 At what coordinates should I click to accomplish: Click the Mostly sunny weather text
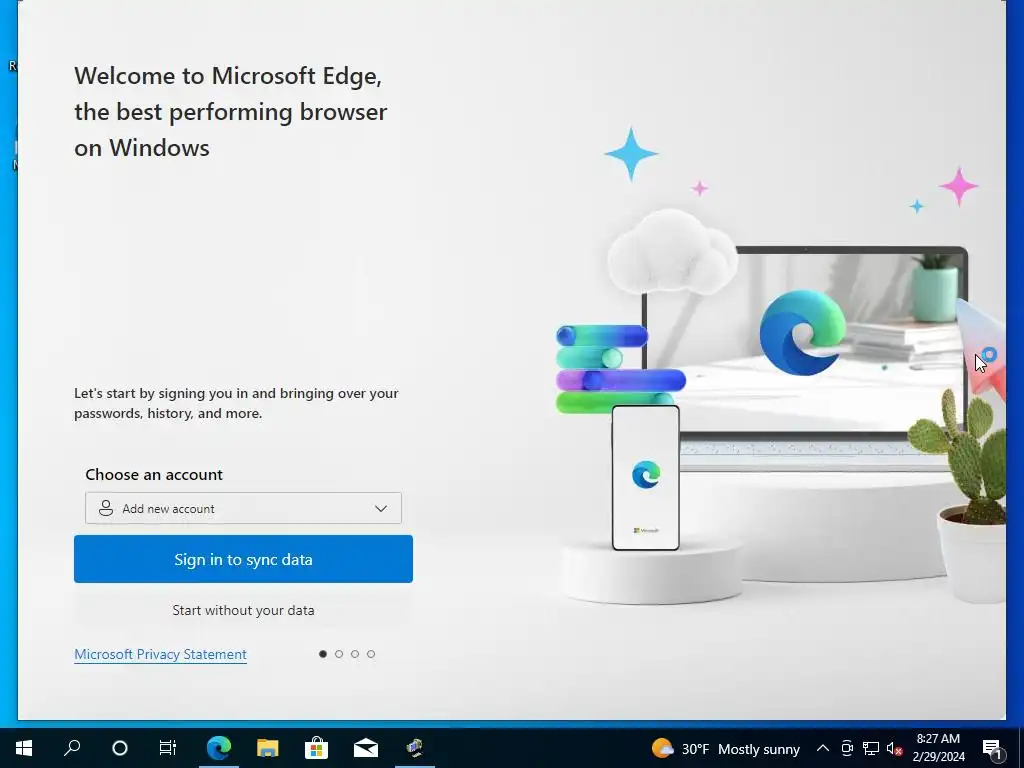pos(759,749)
